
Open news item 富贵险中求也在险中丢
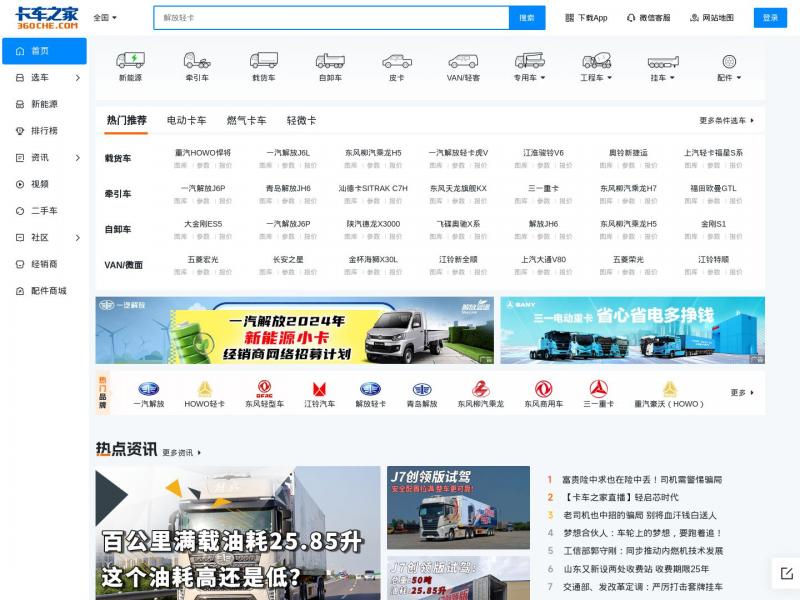tap(642, 480)
